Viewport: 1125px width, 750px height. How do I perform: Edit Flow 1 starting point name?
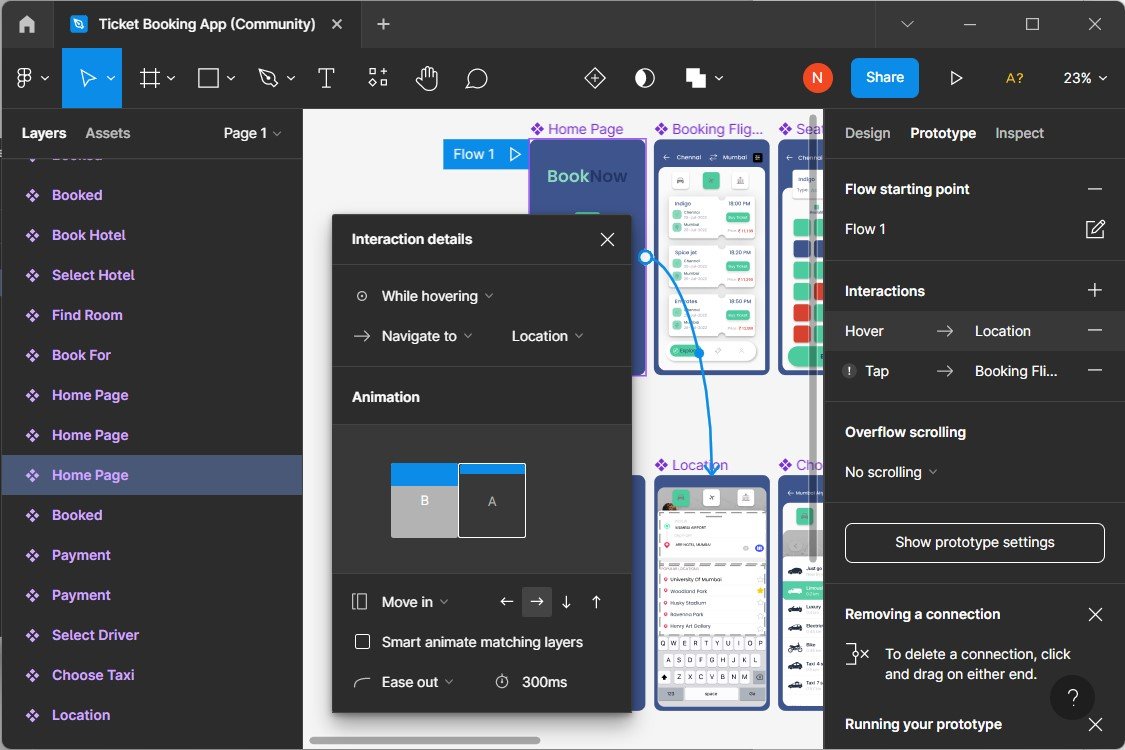pos(1095,229)
